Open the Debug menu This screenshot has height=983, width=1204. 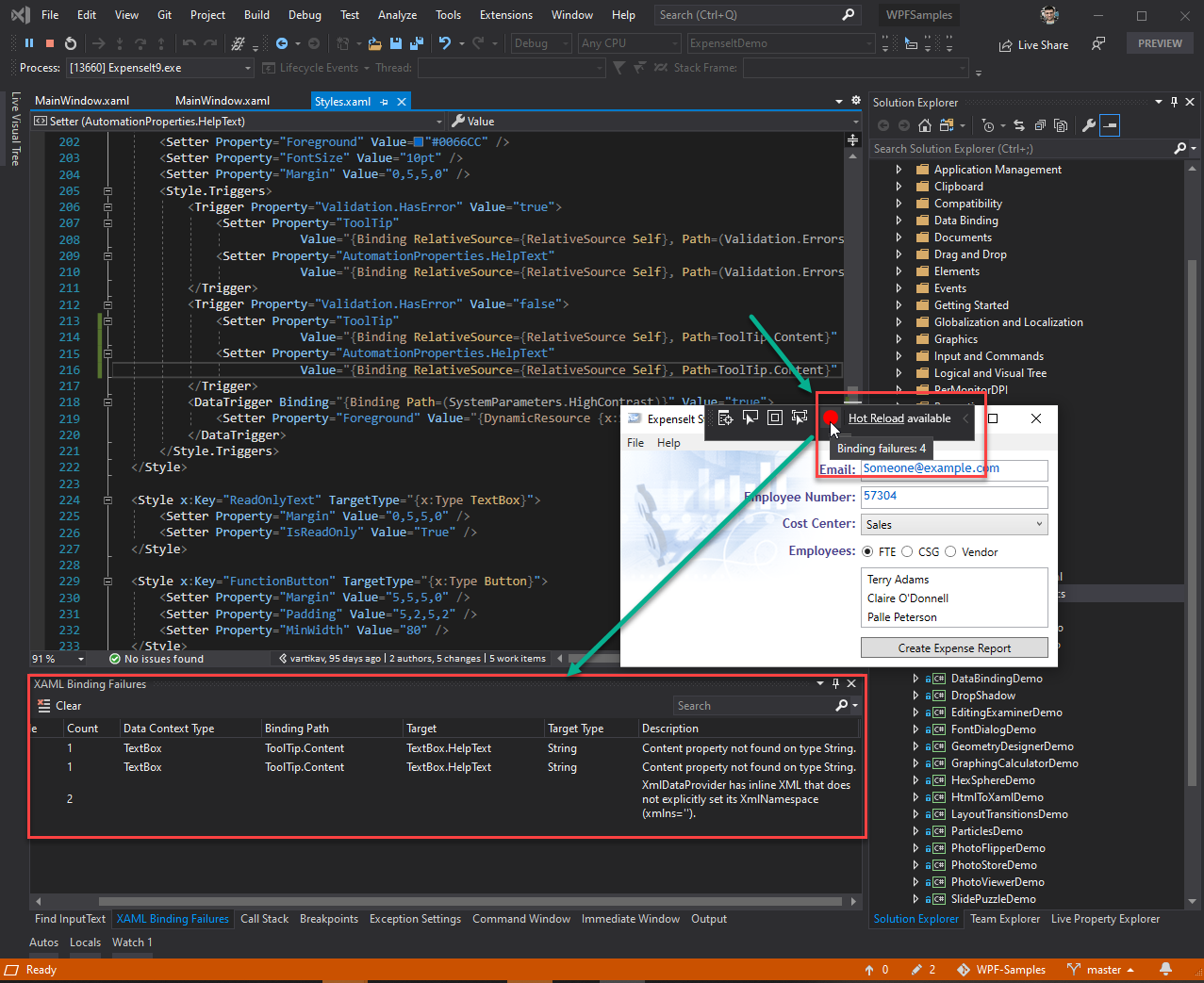tap(305, 15)
